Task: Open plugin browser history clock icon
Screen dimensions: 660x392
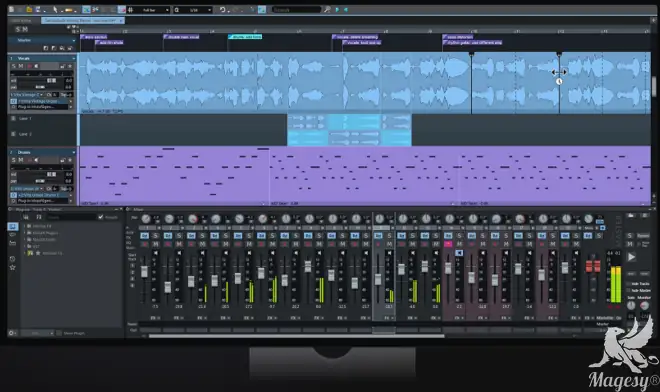Action: click(x=12, y=259)
